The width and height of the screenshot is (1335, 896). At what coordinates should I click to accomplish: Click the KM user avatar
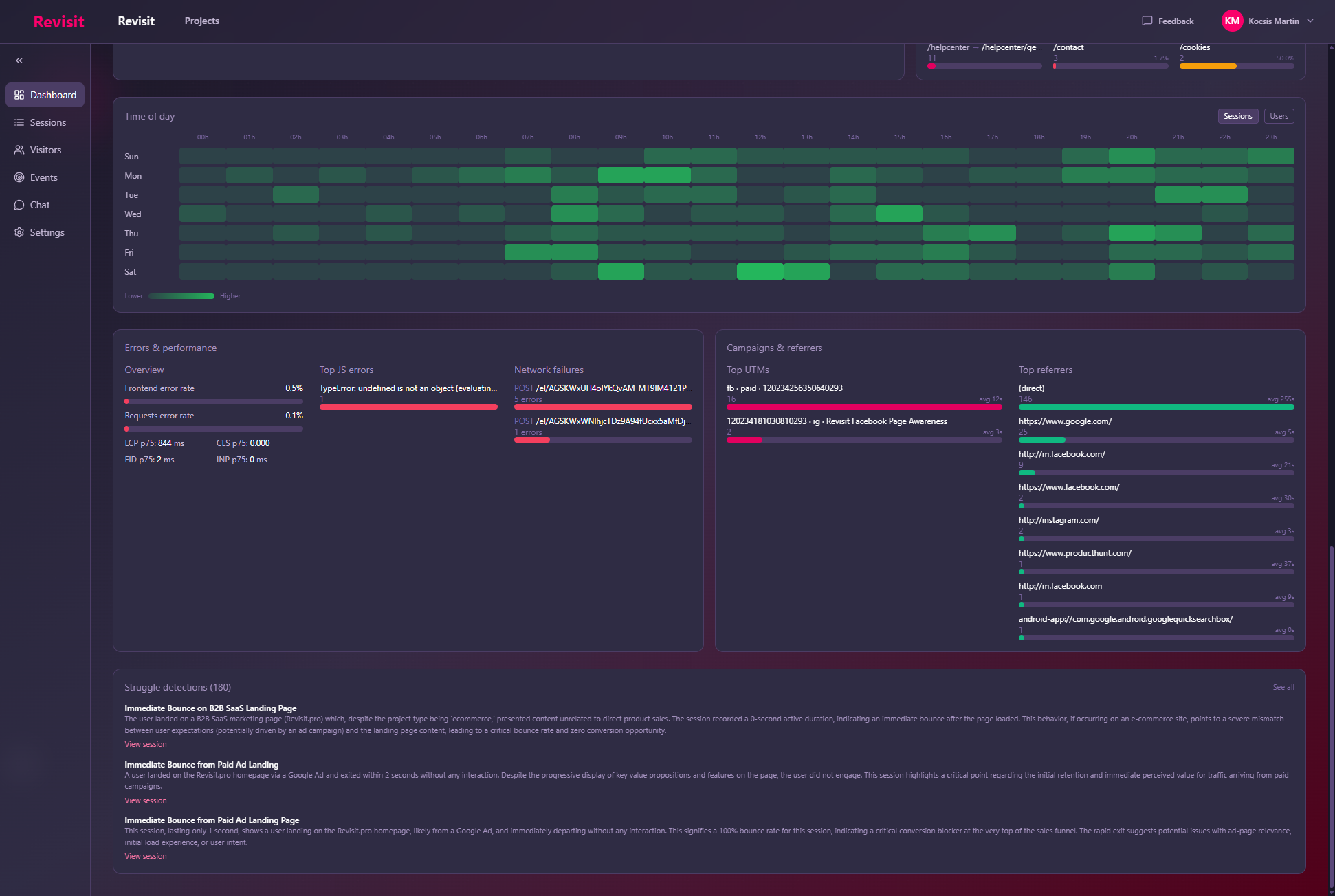1232,21
